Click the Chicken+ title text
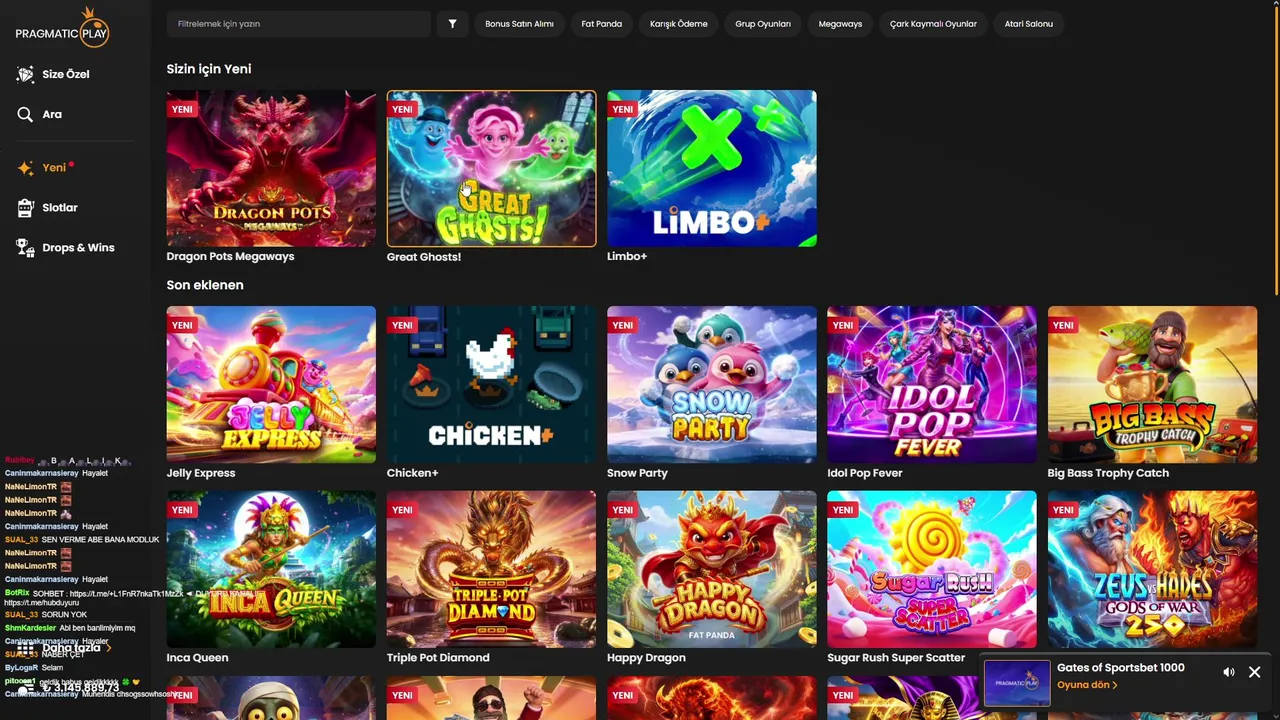This screenshot has height=720, width=1280. point(413,473)
